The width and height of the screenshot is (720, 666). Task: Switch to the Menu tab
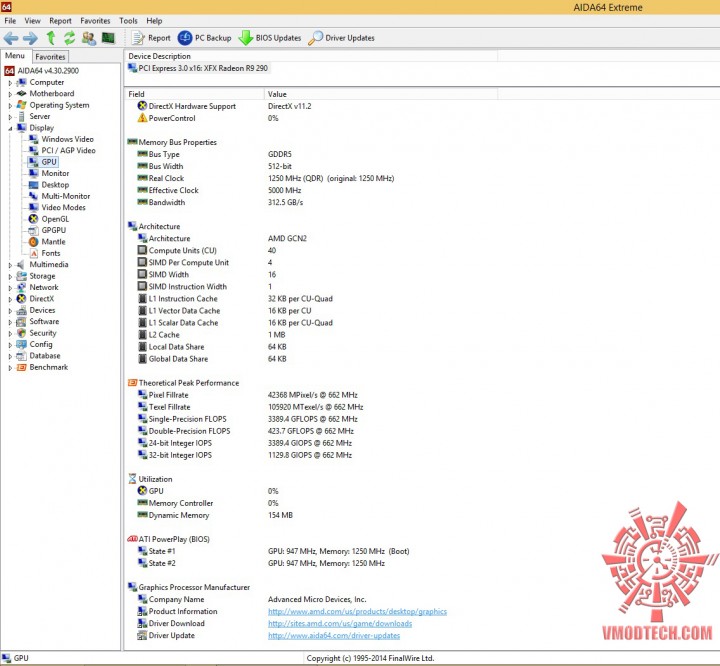click(15, 56)
